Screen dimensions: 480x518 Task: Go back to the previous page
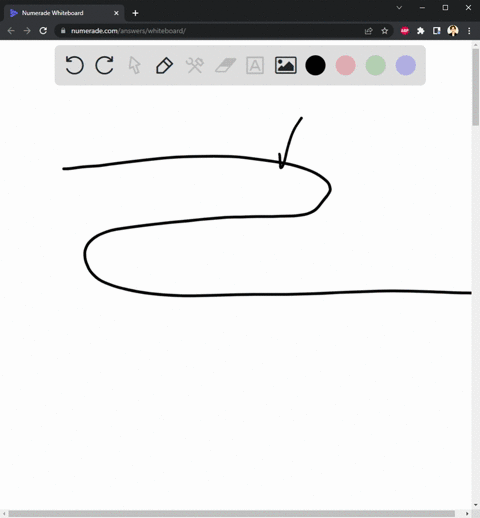11,31
